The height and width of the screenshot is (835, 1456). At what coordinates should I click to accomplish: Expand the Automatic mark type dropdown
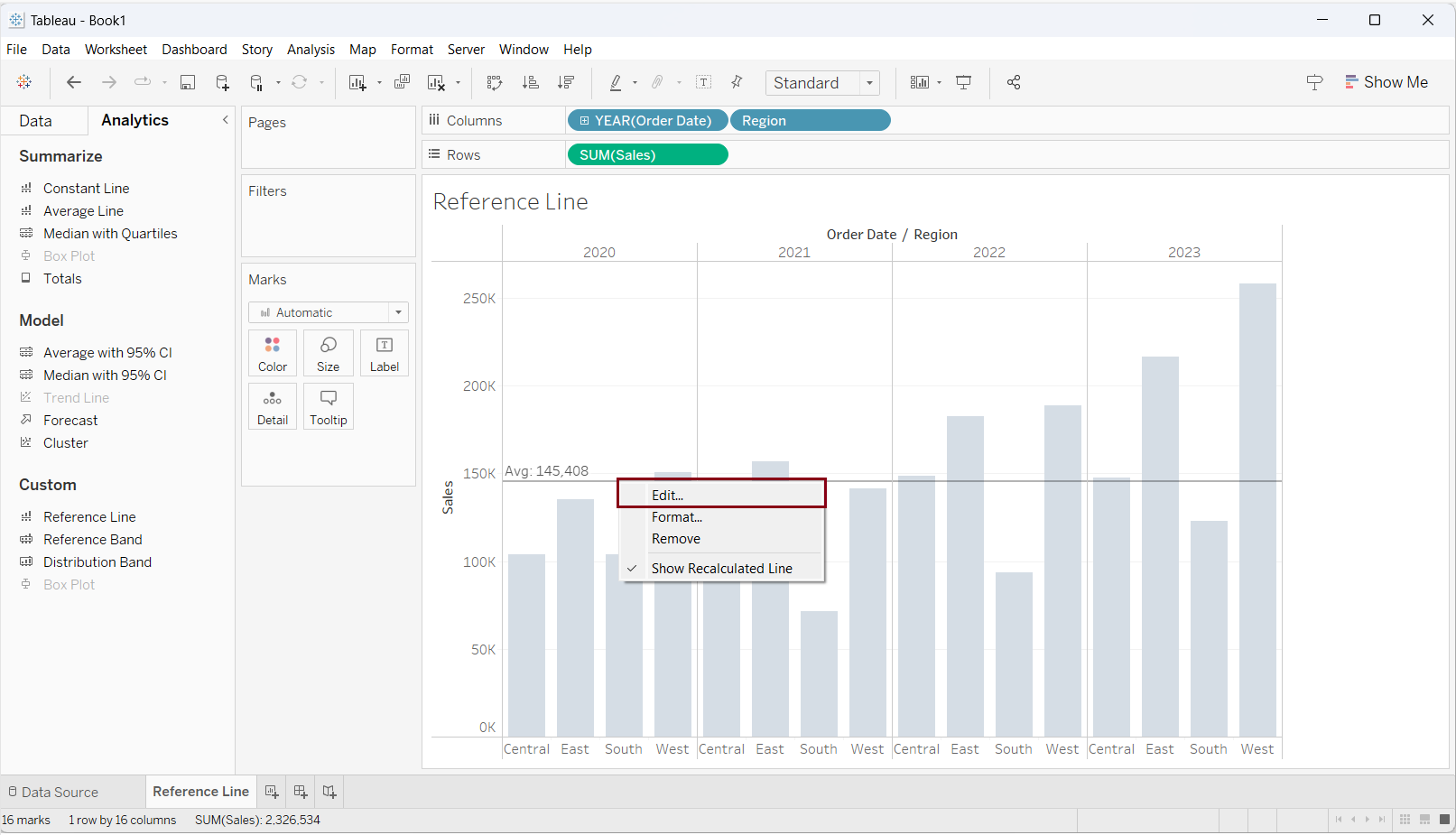[329, 312]
